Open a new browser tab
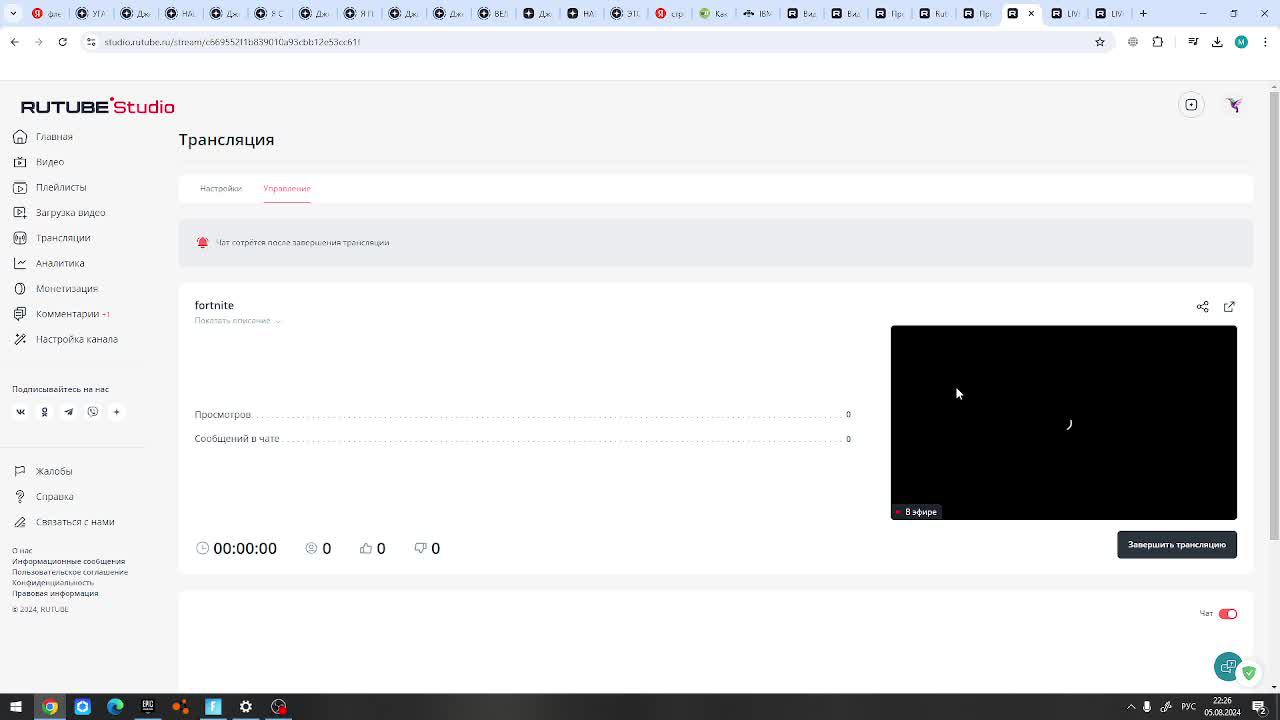Image resolution: width=1280 pixels, height=720 pixels. 1143,13
